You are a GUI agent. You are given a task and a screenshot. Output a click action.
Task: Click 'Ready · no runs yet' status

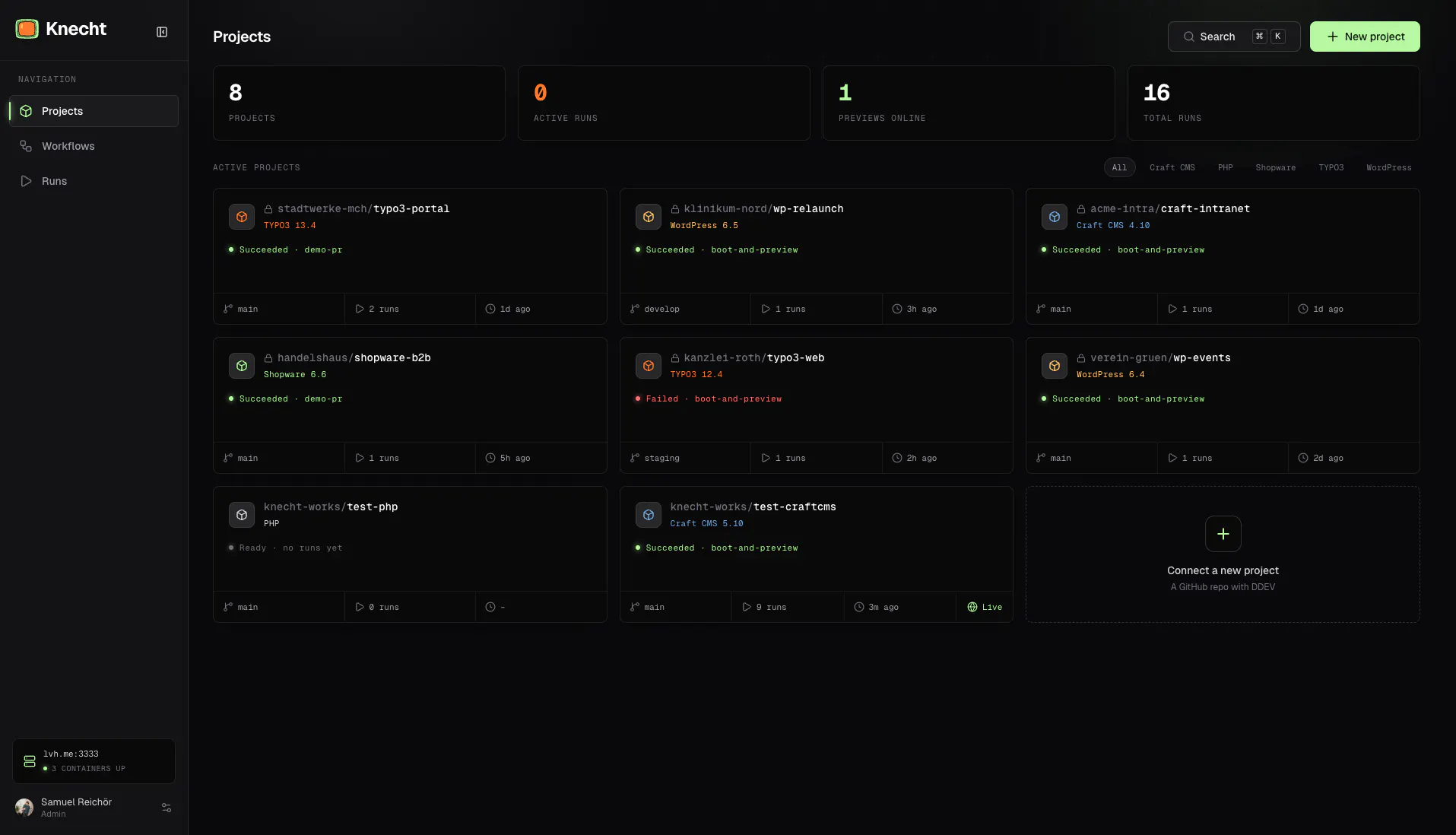coord(285,548)
